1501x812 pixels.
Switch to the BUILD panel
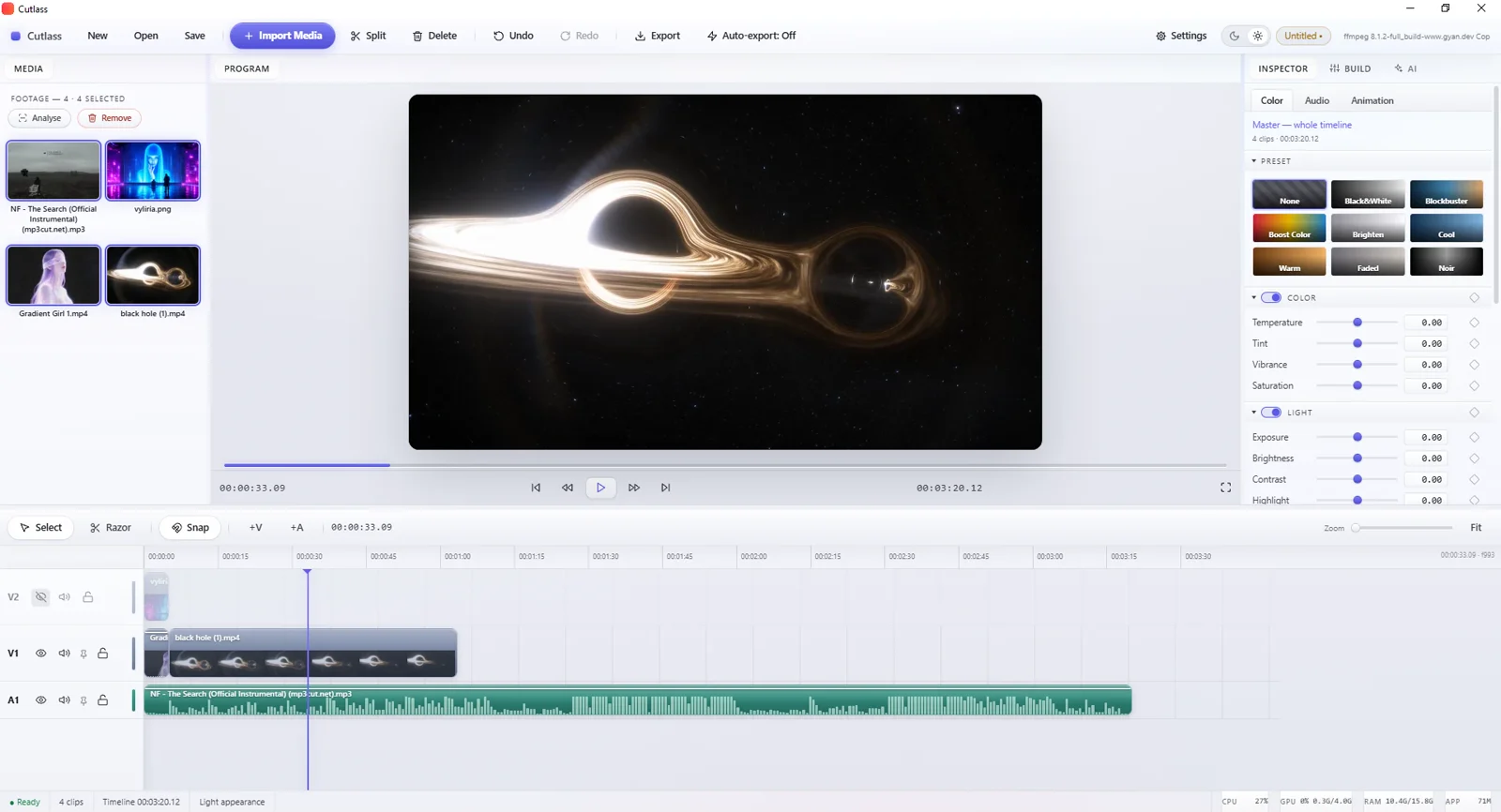click(1350, 68)
